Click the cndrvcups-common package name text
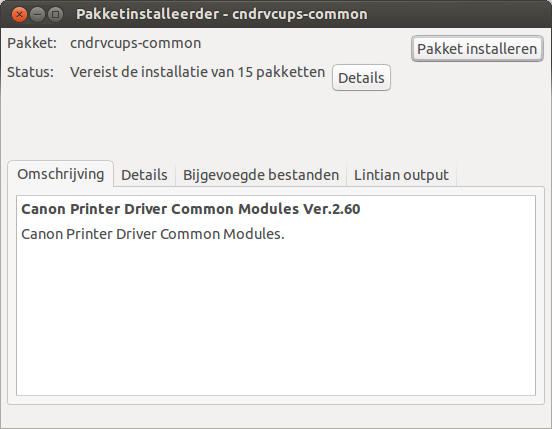Screen dimensions: 552x429 136,43
